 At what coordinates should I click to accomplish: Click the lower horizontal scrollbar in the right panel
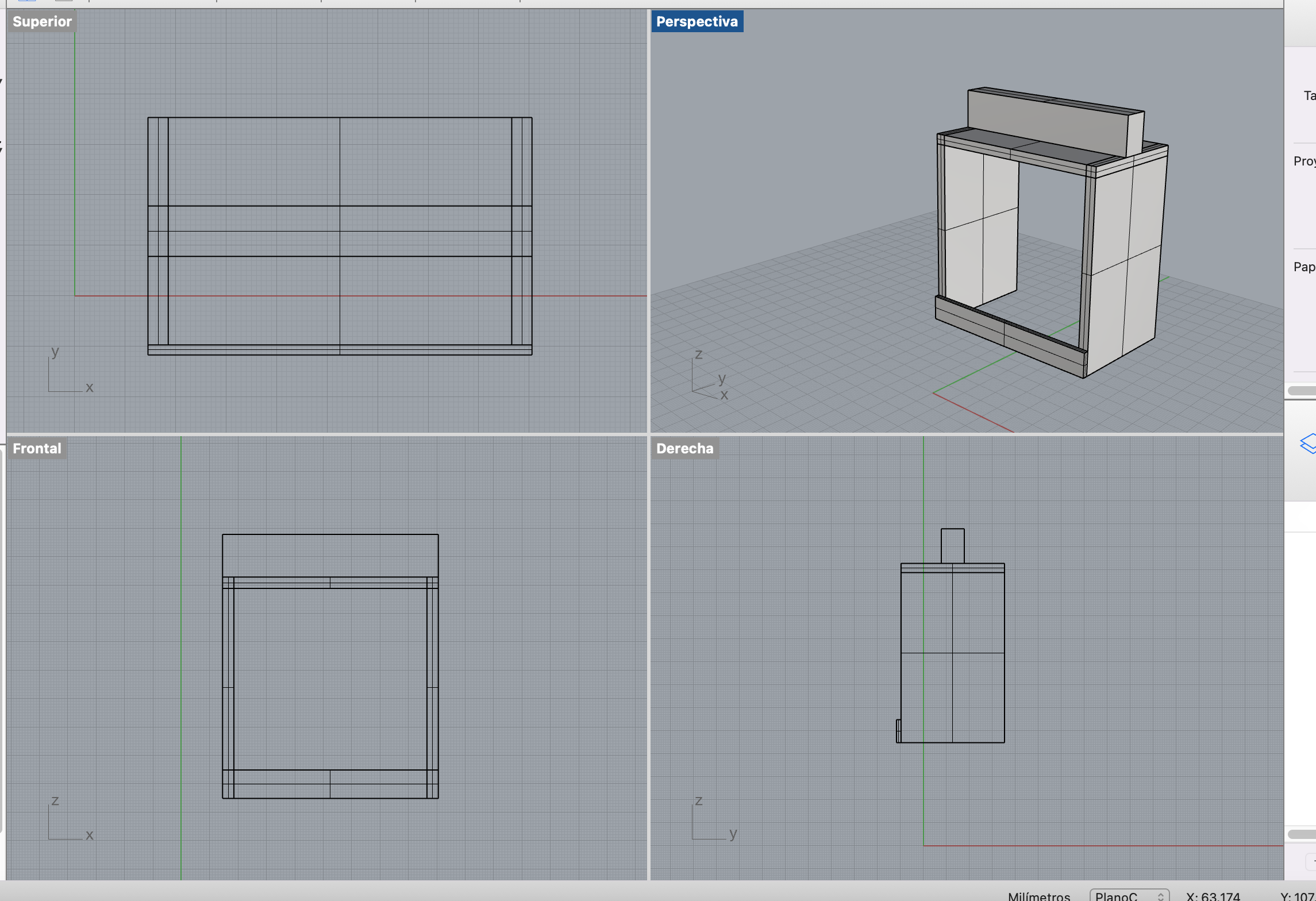coord(1302,834)
